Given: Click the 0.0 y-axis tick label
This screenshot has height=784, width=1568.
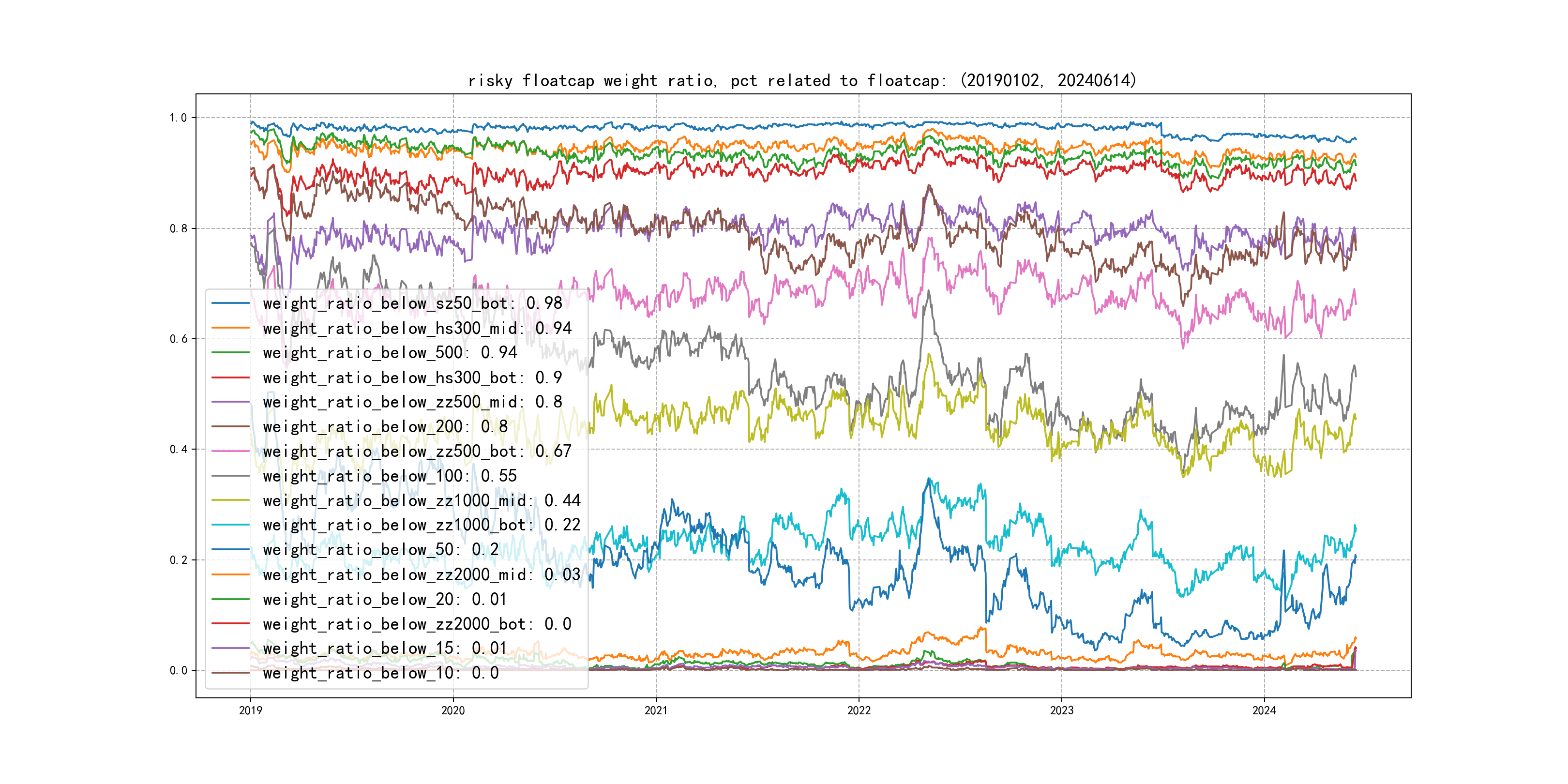Looking at the screenshot, I should (178, 670).
